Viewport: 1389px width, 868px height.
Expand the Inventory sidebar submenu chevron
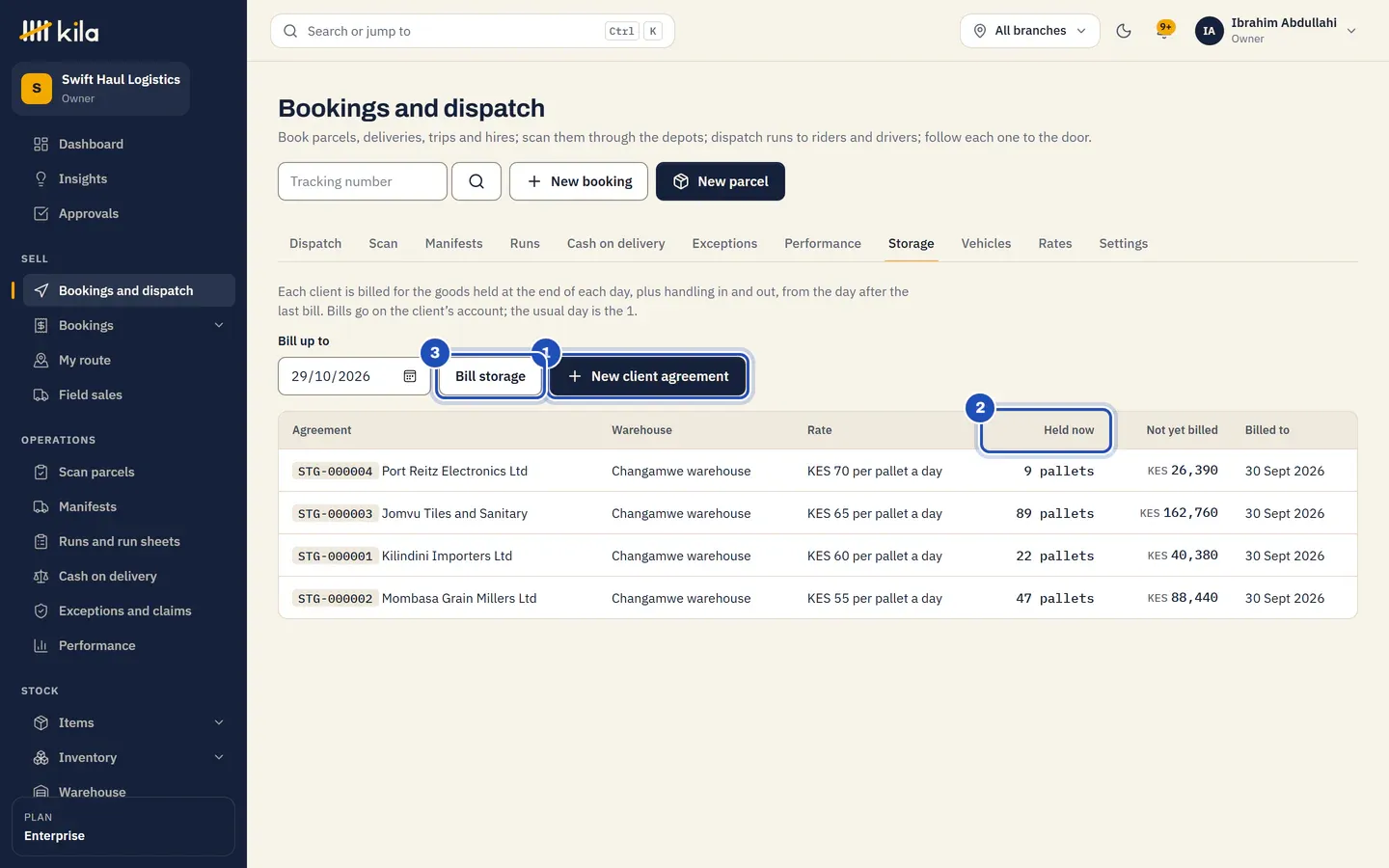(x=219, y=757)
